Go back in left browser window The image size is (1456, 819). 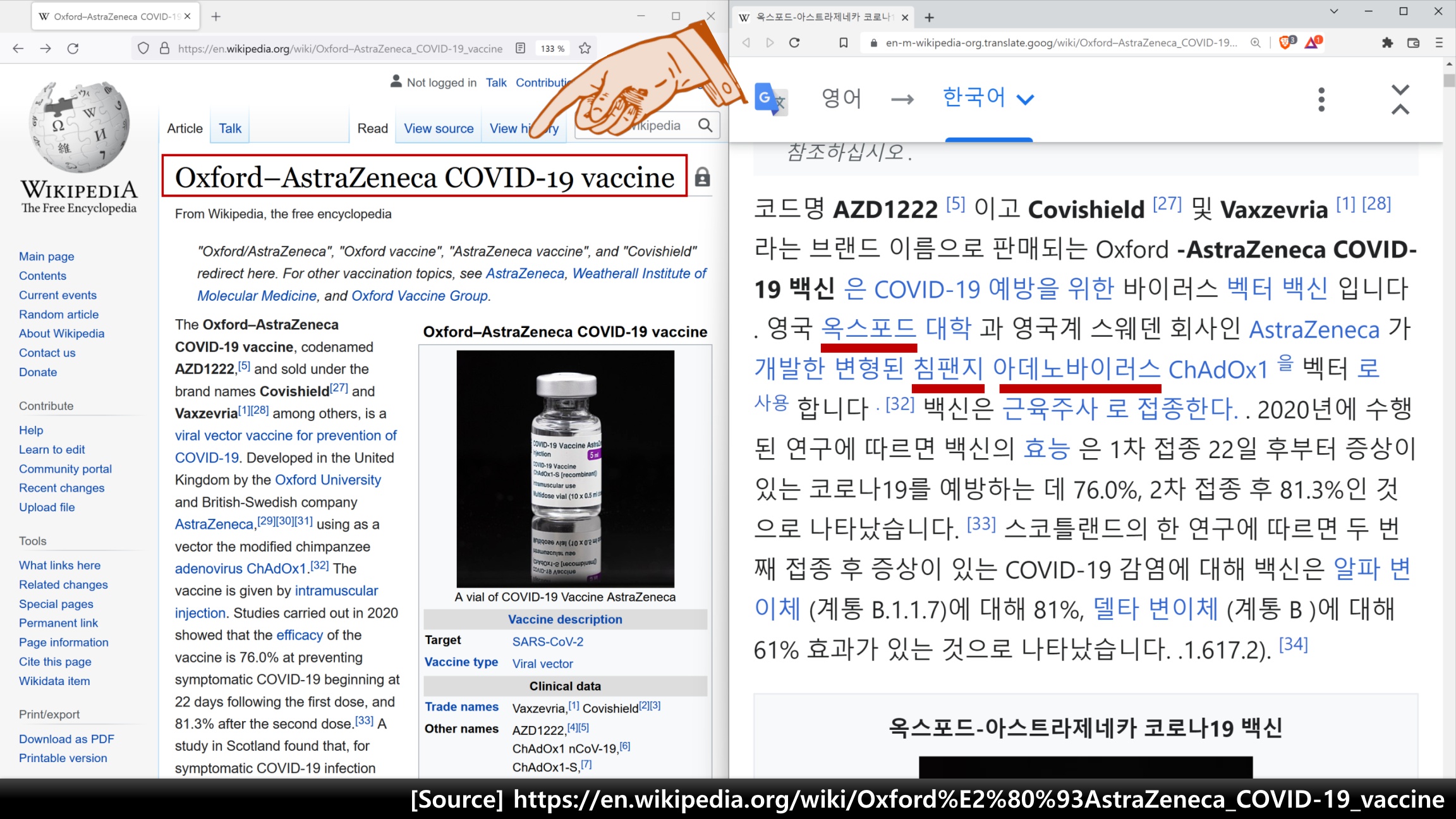[x=18, y=48]
